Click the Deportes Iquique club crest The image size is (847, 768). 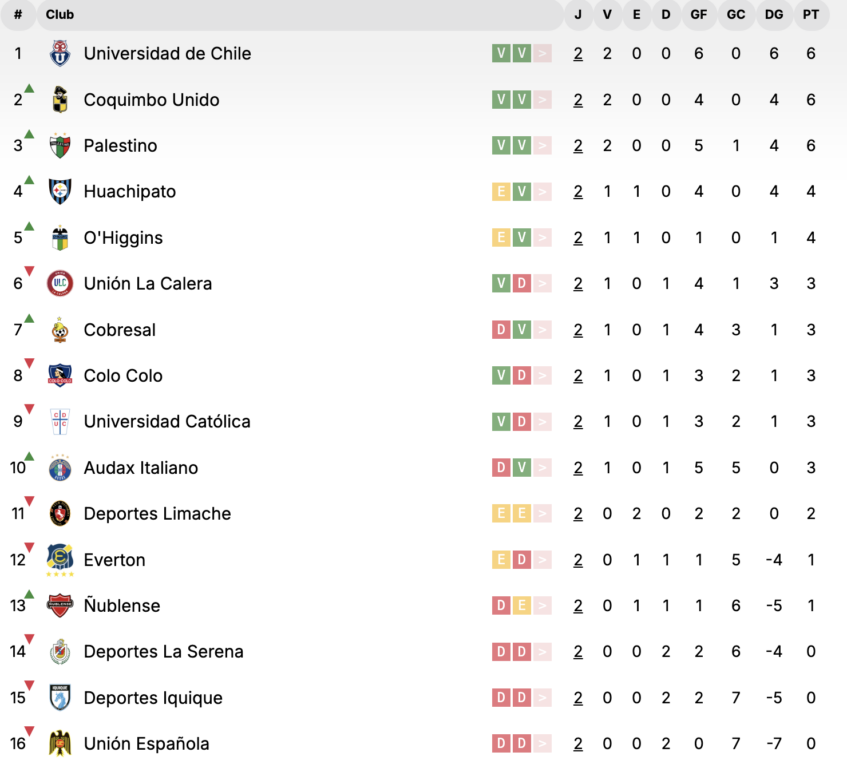[60, 698]
